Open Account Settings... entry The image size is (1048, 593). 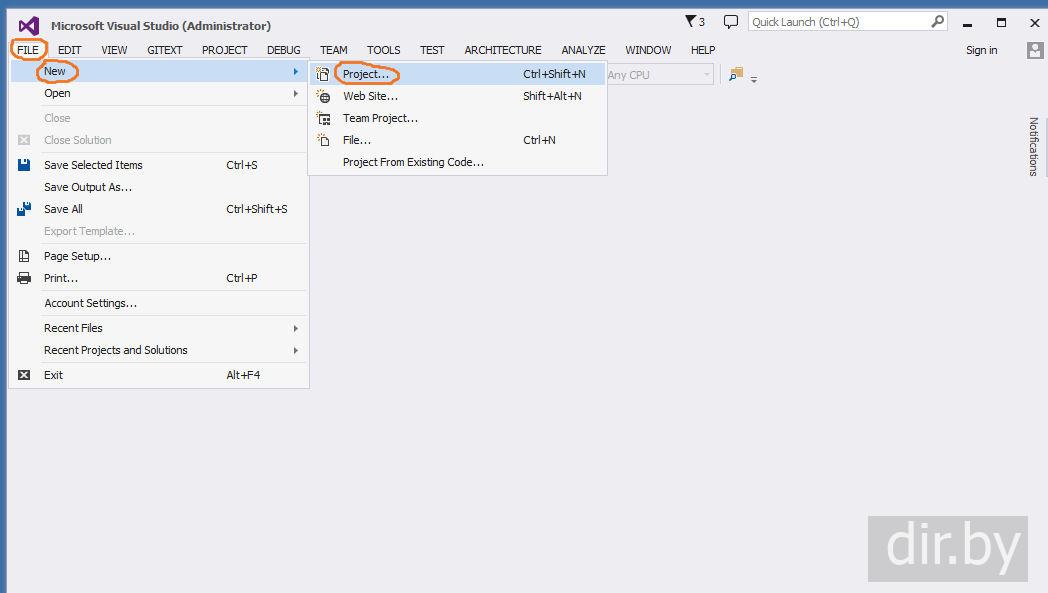(159, 304)
